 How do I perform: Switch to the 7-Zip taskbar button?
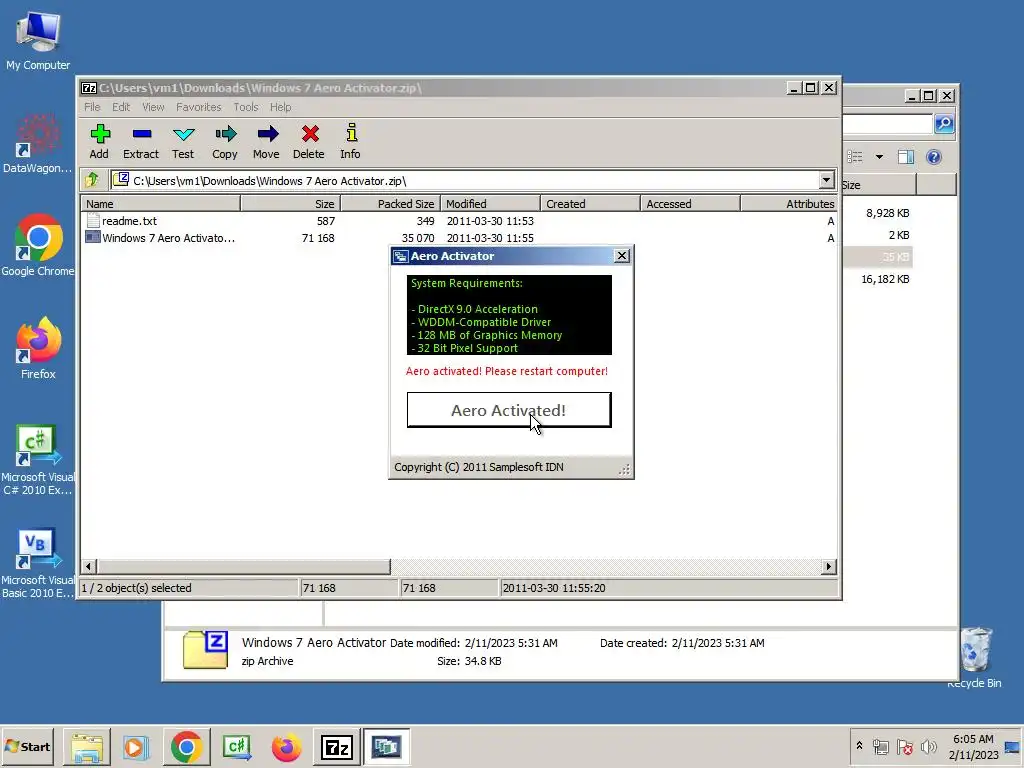pos(336,746)
